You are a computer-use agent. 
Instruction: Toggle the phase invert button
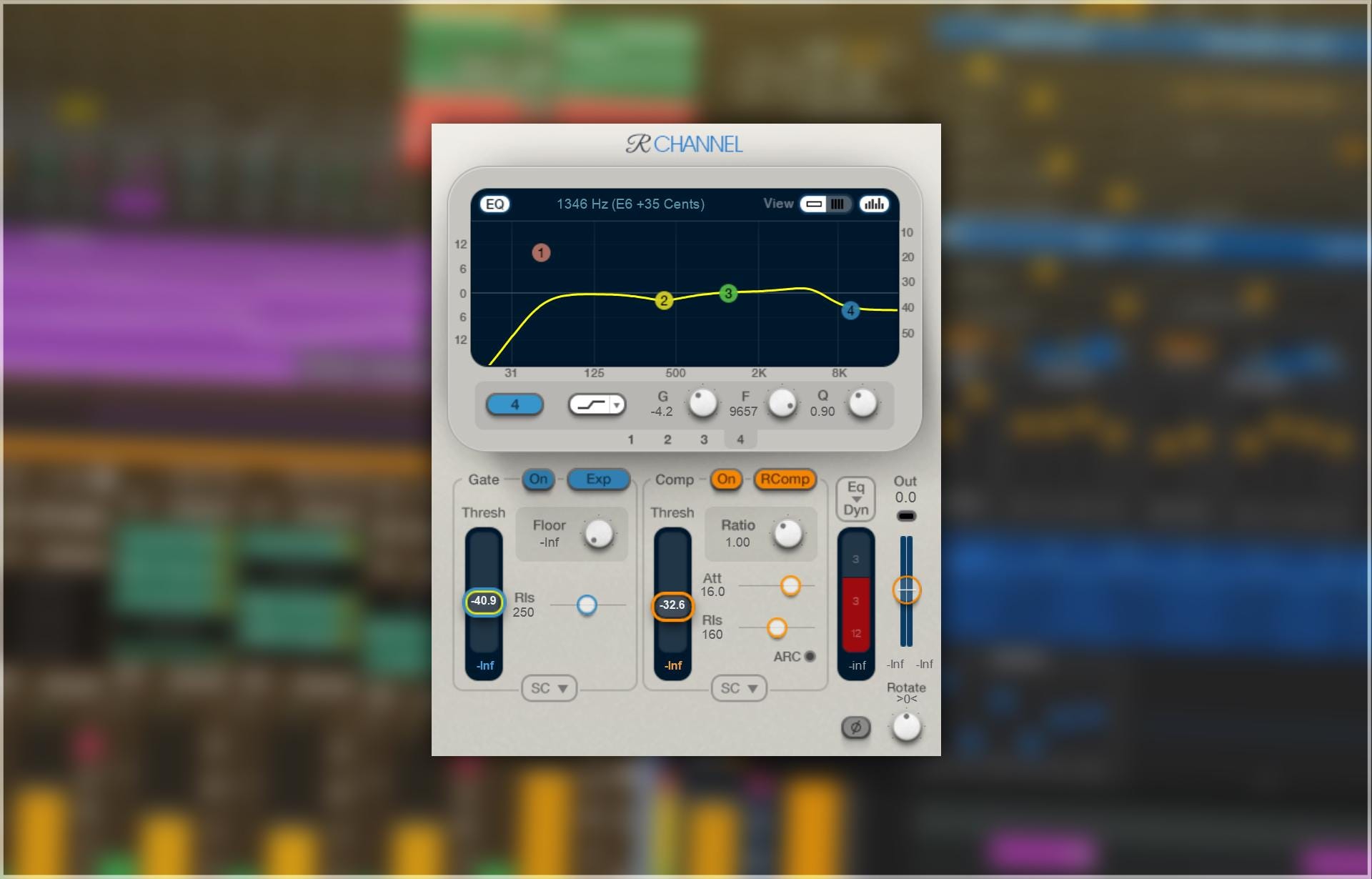coord(856,728)
